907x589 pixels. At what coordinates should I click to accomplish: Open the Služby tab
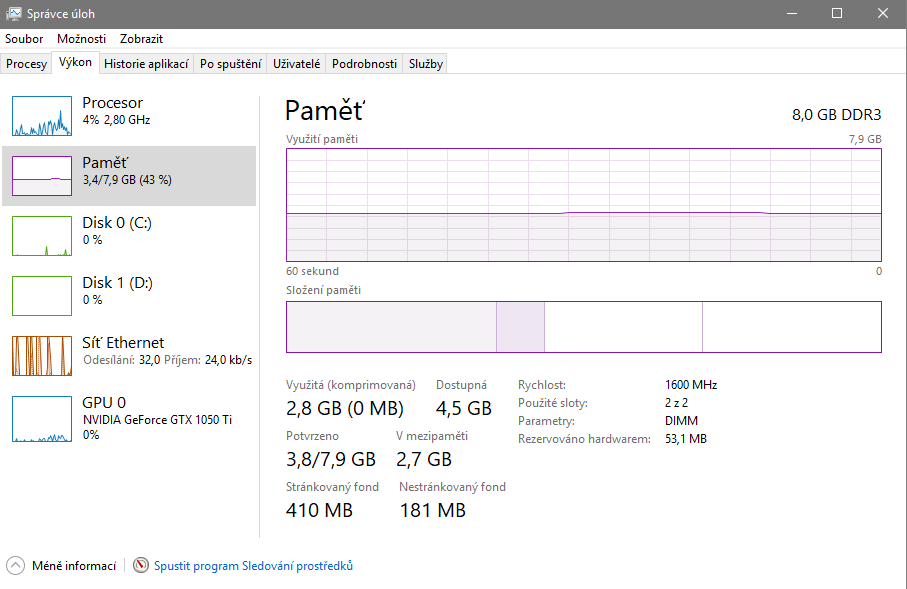click(x=426, y=64)
